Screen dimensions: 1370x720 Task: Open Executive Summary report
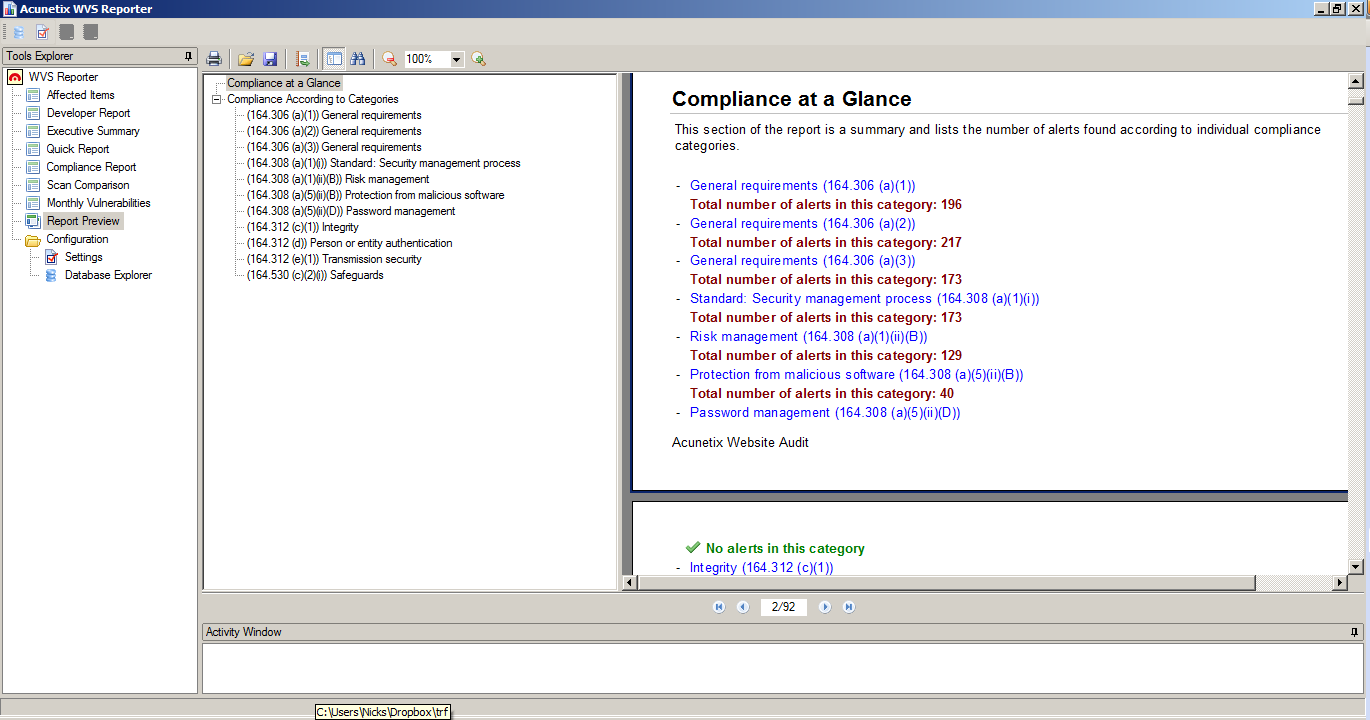(93, 131)
